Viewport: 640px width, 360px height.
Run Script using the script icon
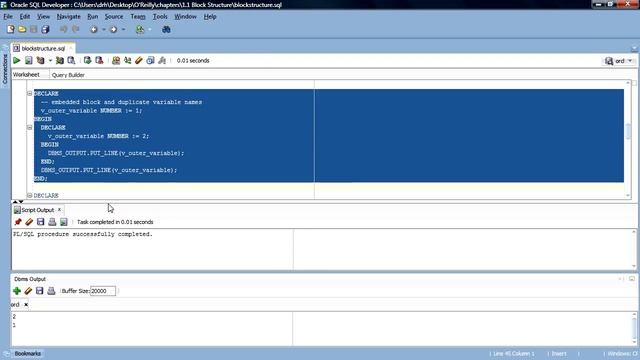[x=29, y=60]
